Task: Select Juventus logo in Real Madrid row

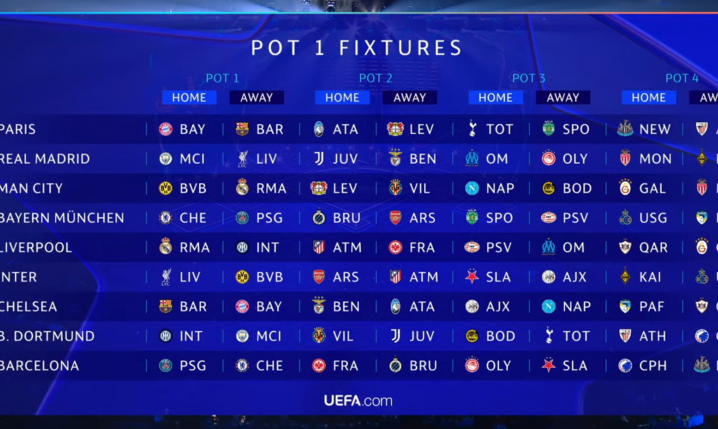Action: coord(319,158)
